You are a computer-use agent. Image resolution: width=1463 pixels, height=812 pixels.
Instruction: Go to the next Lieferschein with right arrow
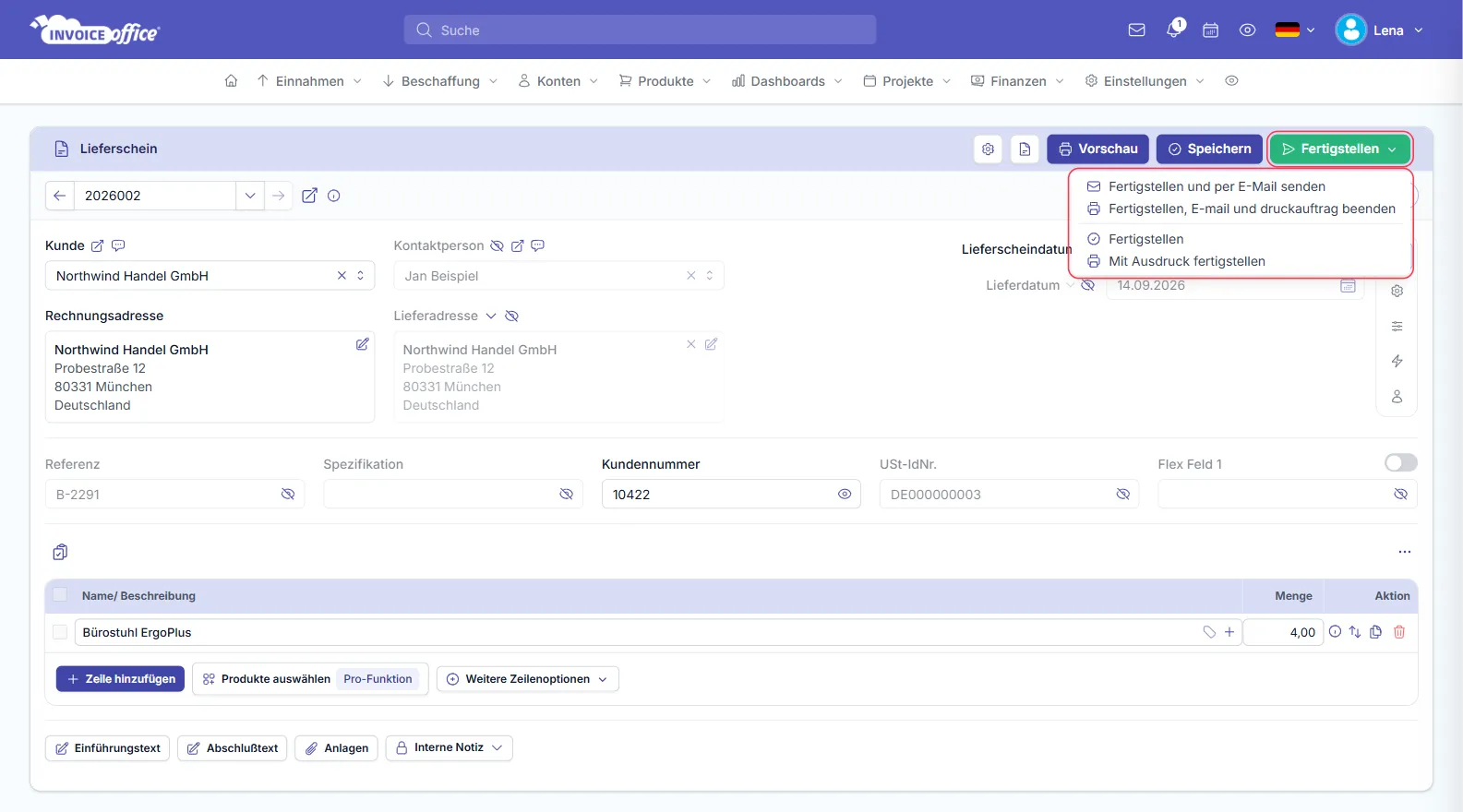click(278, 196)
